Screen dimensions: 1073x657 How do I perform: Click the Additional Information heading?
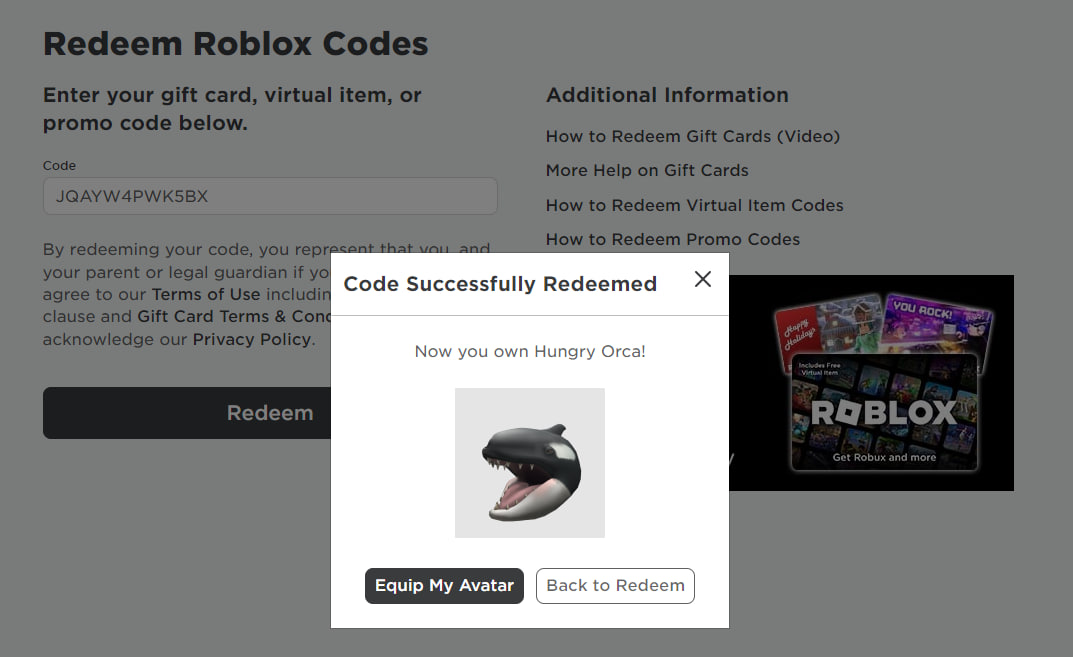click(x=667, y=95)
